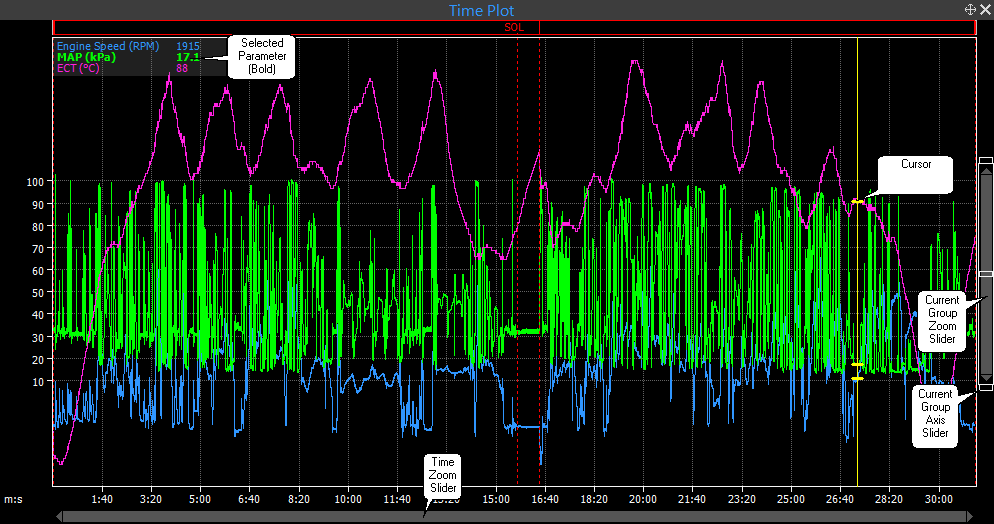
Task: Click the 11:40 time axis label
Action: pos(397,499)
